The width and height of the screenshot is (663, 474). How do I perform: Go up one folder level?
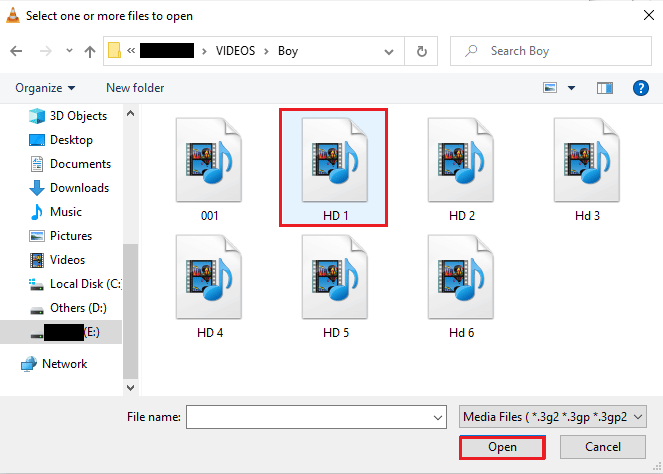point(89,51)
